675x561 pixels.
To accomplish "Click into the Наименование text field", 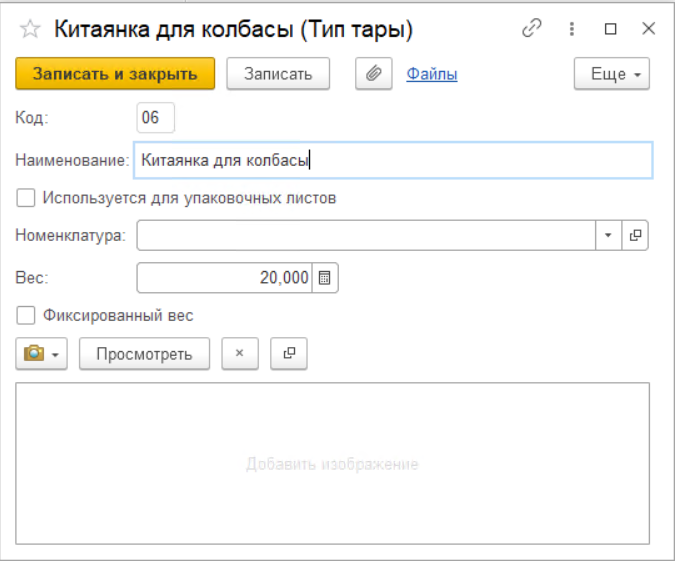I will [x=392, y=159].
